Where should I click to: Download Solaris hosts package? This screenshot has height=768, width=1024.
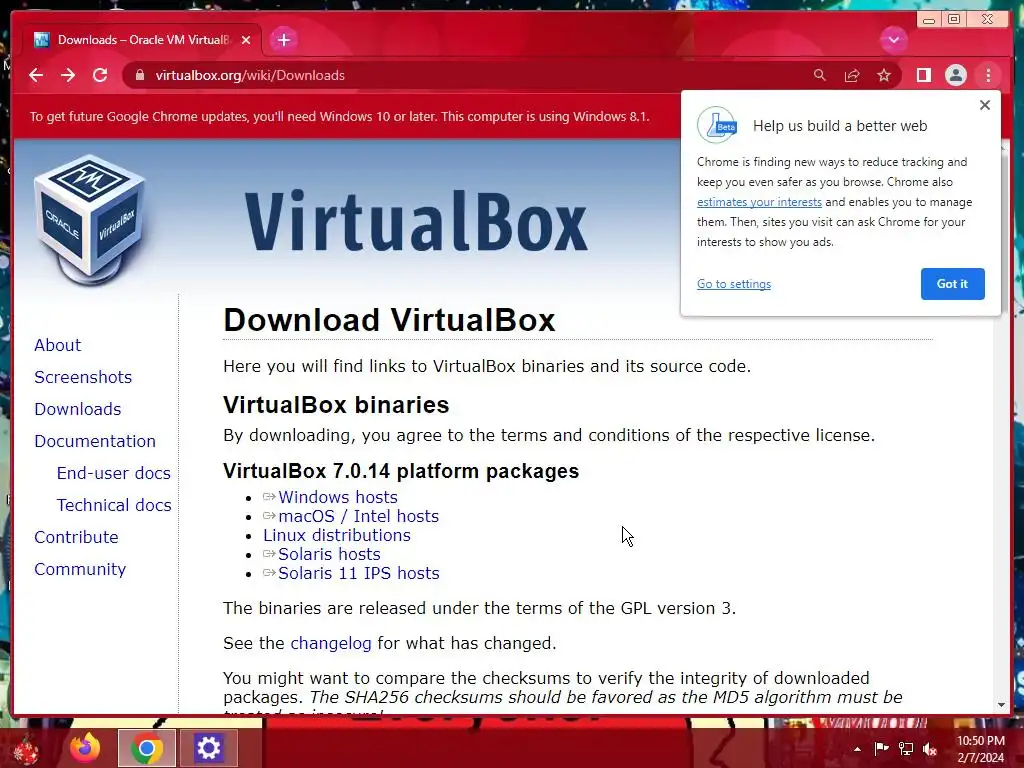point(329,554)
